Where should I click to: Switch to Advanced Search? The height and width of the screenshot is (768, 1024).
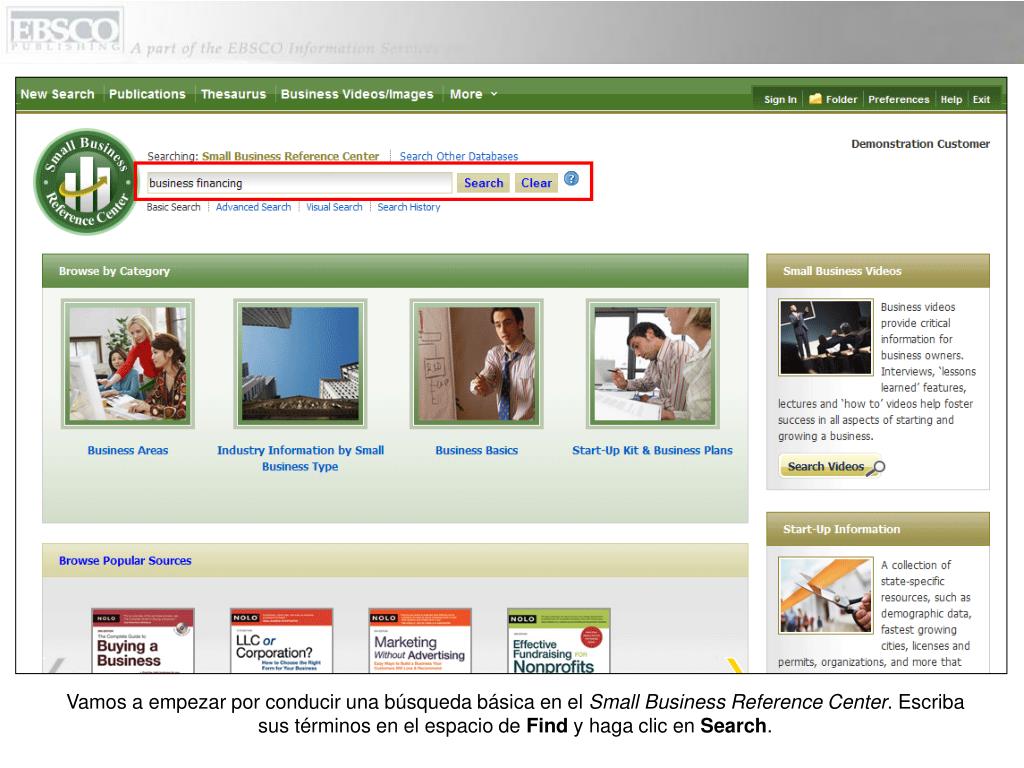(x=253, y=207)
